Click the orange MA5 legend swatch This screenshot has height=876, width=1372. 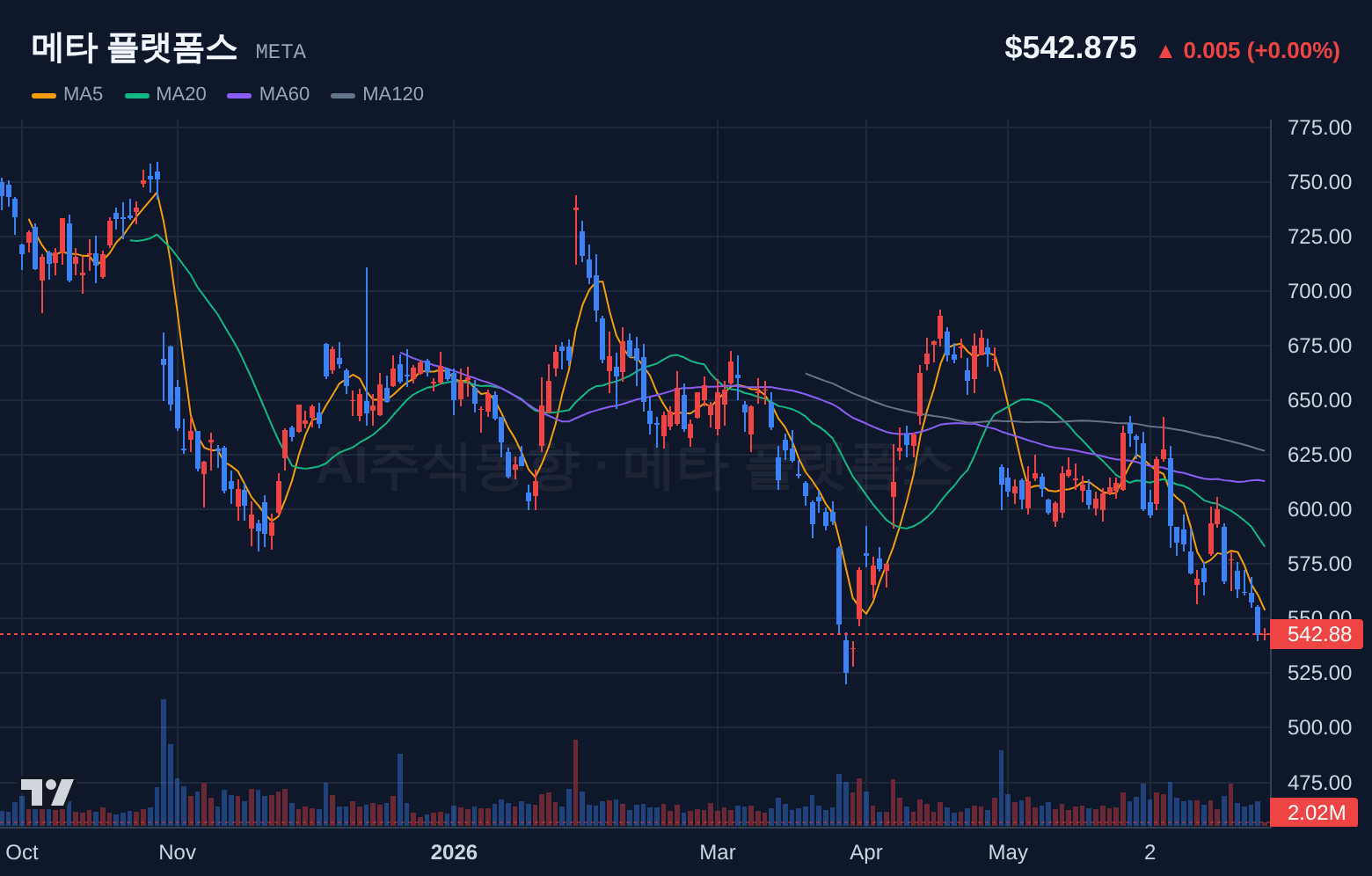tap(44, 95)
